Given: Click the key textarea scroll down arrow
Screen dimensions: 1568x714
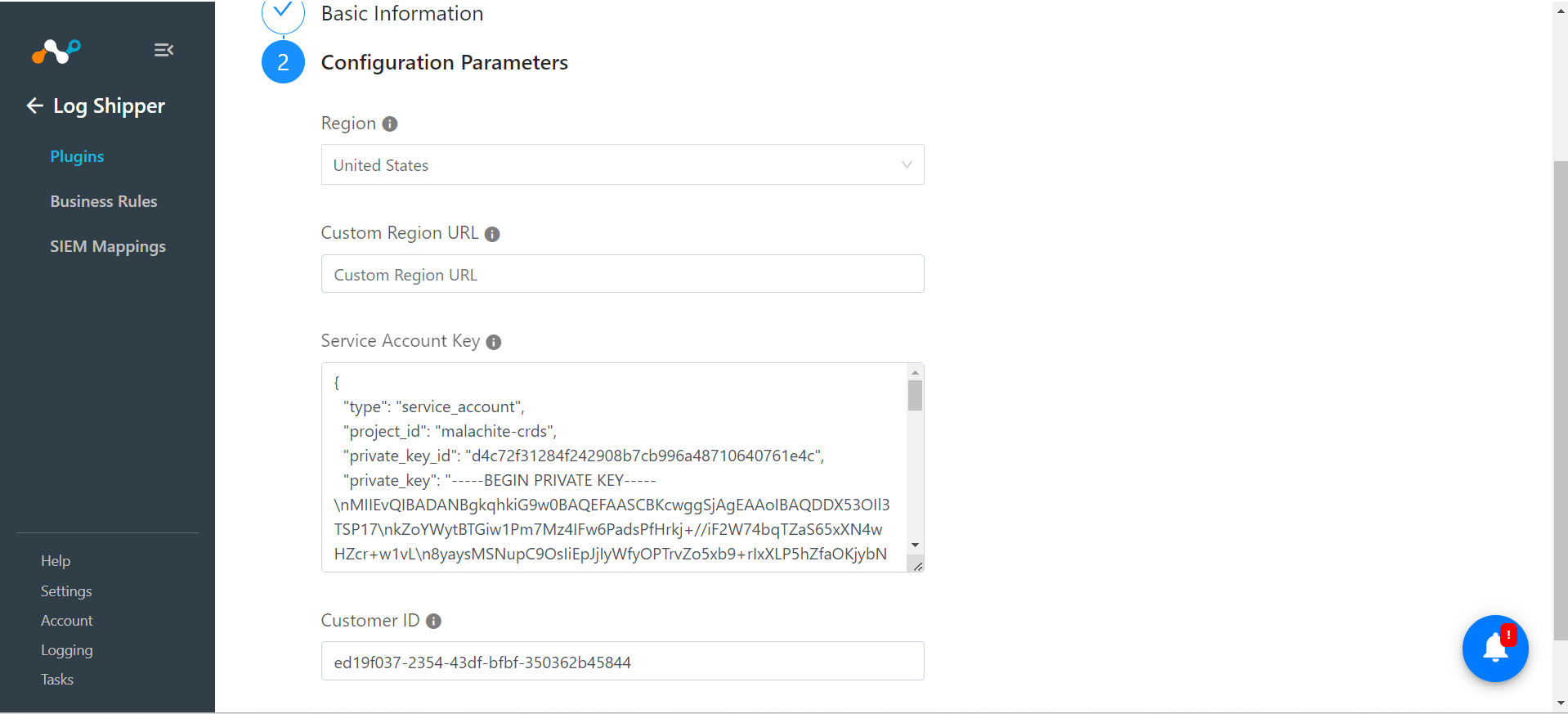Looking at the screenshot, I should [x=915, y=545].
